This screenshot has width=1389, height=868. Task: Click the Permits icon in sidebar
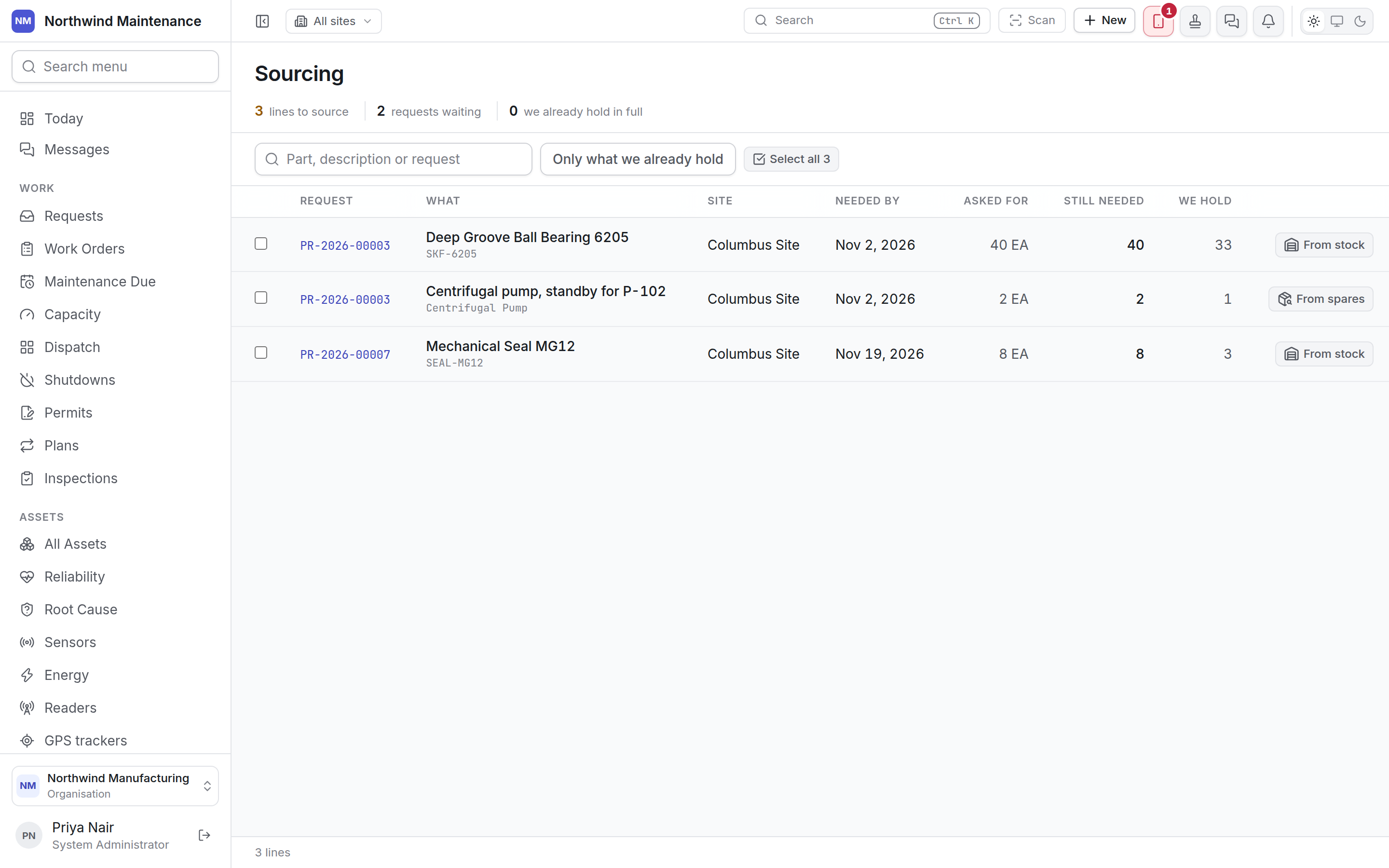(27, 412)
